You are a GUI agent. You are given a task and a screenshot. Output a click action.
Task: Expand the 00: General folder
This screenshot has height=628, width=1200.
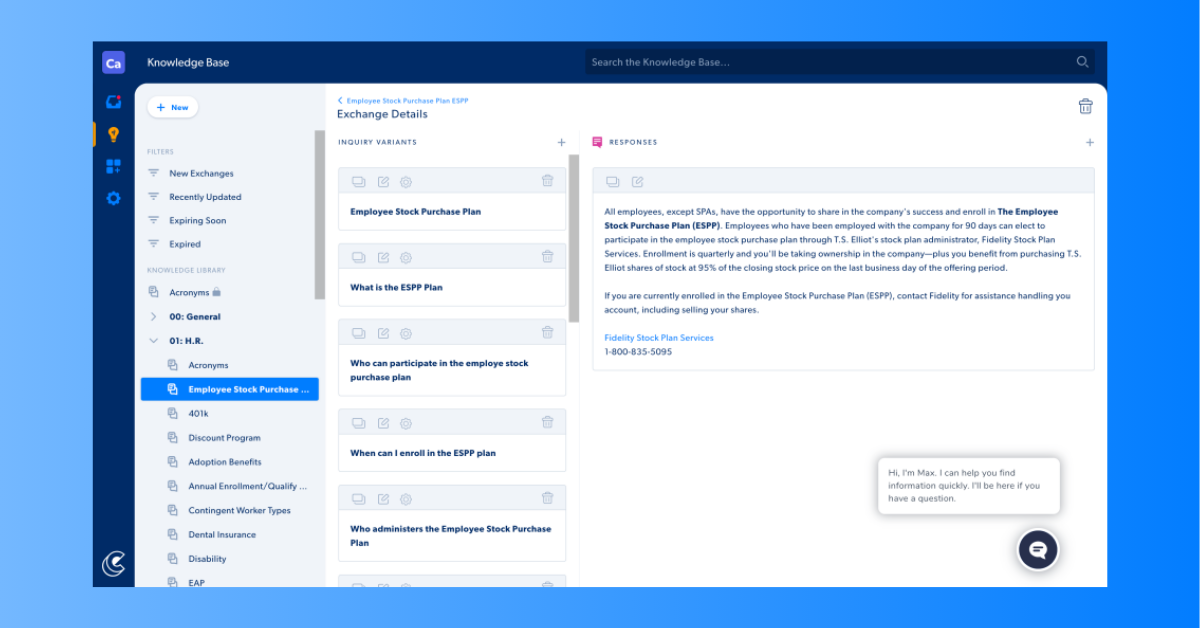(x=153, y=317)
